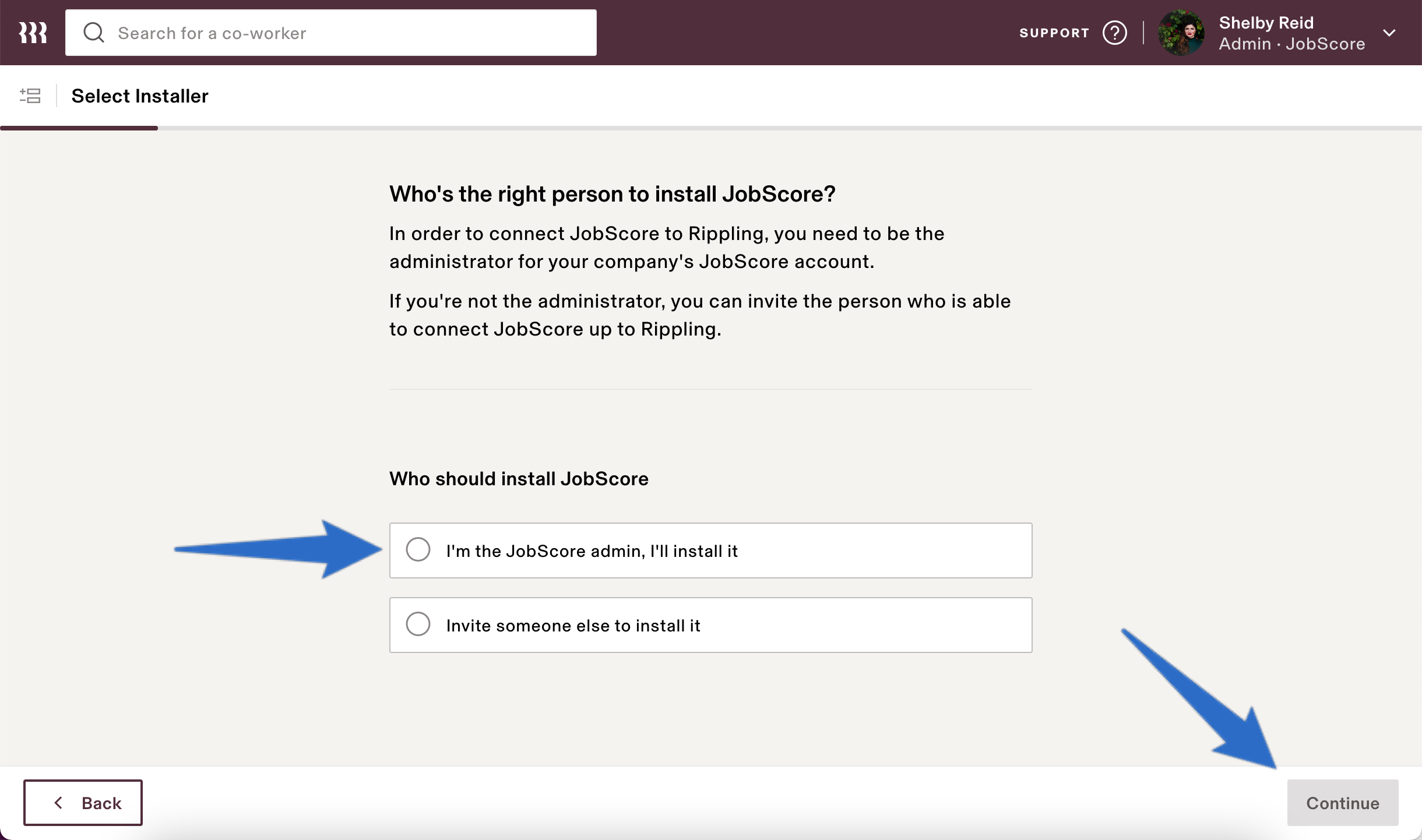Choose "Invite someone else to install it" text

pyautogui.click(x=573, y=626)
